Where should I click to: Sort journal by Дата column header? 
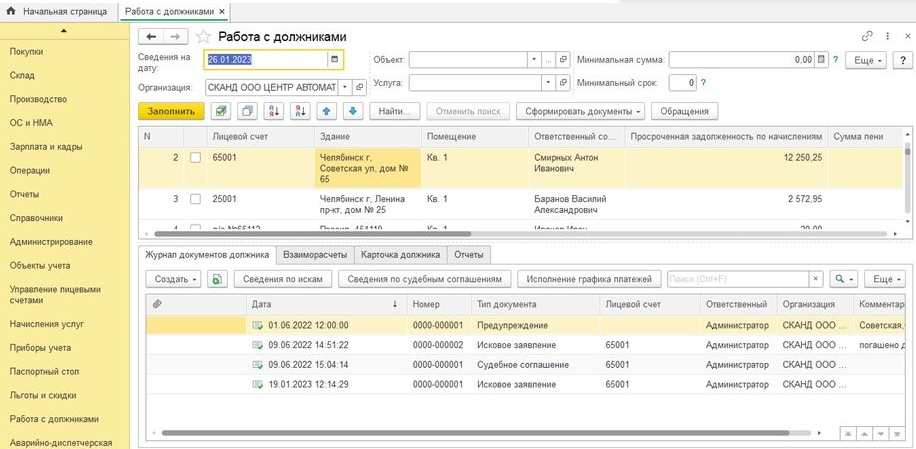tap(325, 304)
